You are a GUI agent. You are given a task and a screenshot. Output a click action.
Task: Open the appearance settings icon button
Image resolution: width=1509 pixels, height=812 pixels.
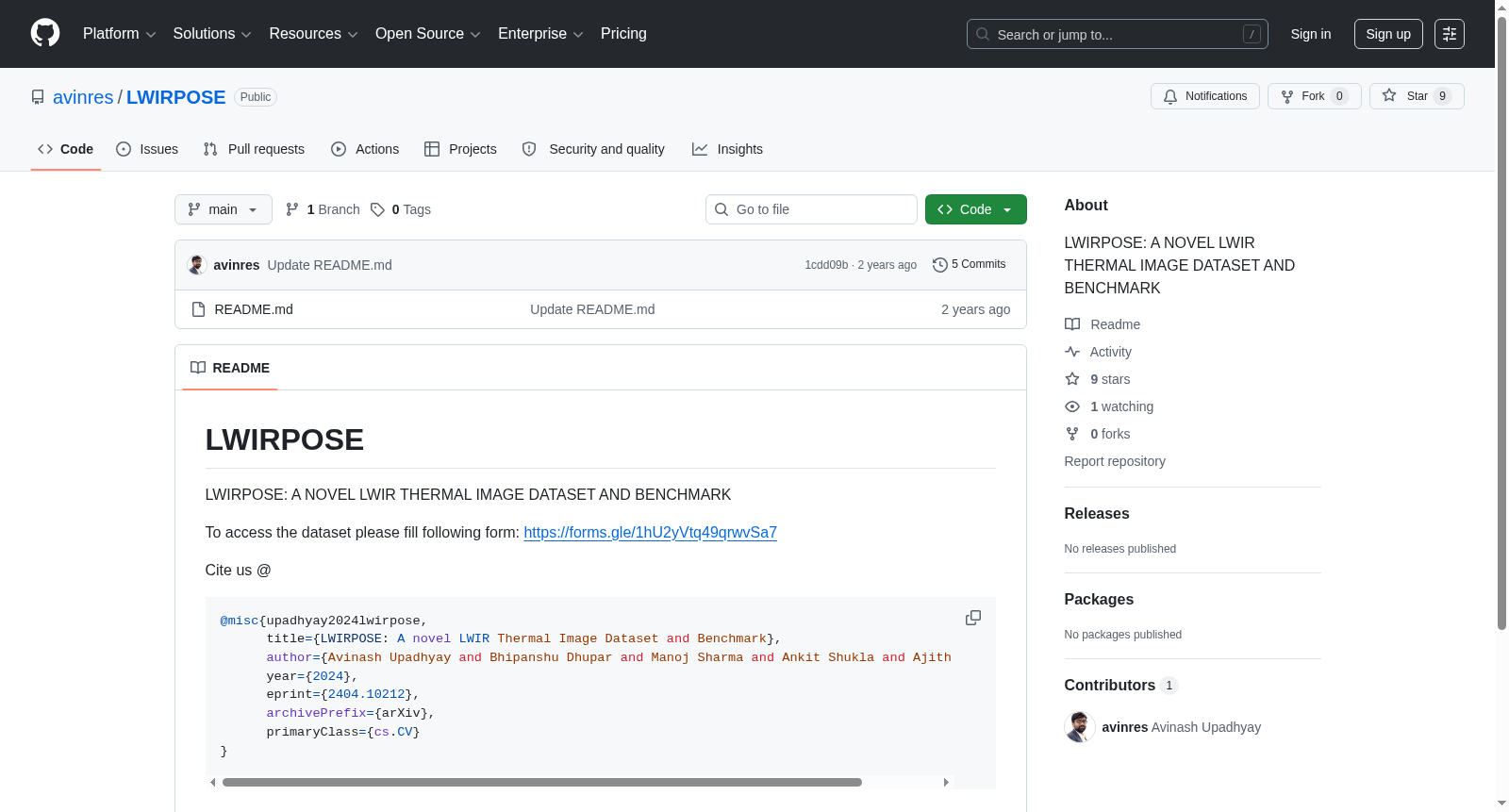coord(1450,34)
